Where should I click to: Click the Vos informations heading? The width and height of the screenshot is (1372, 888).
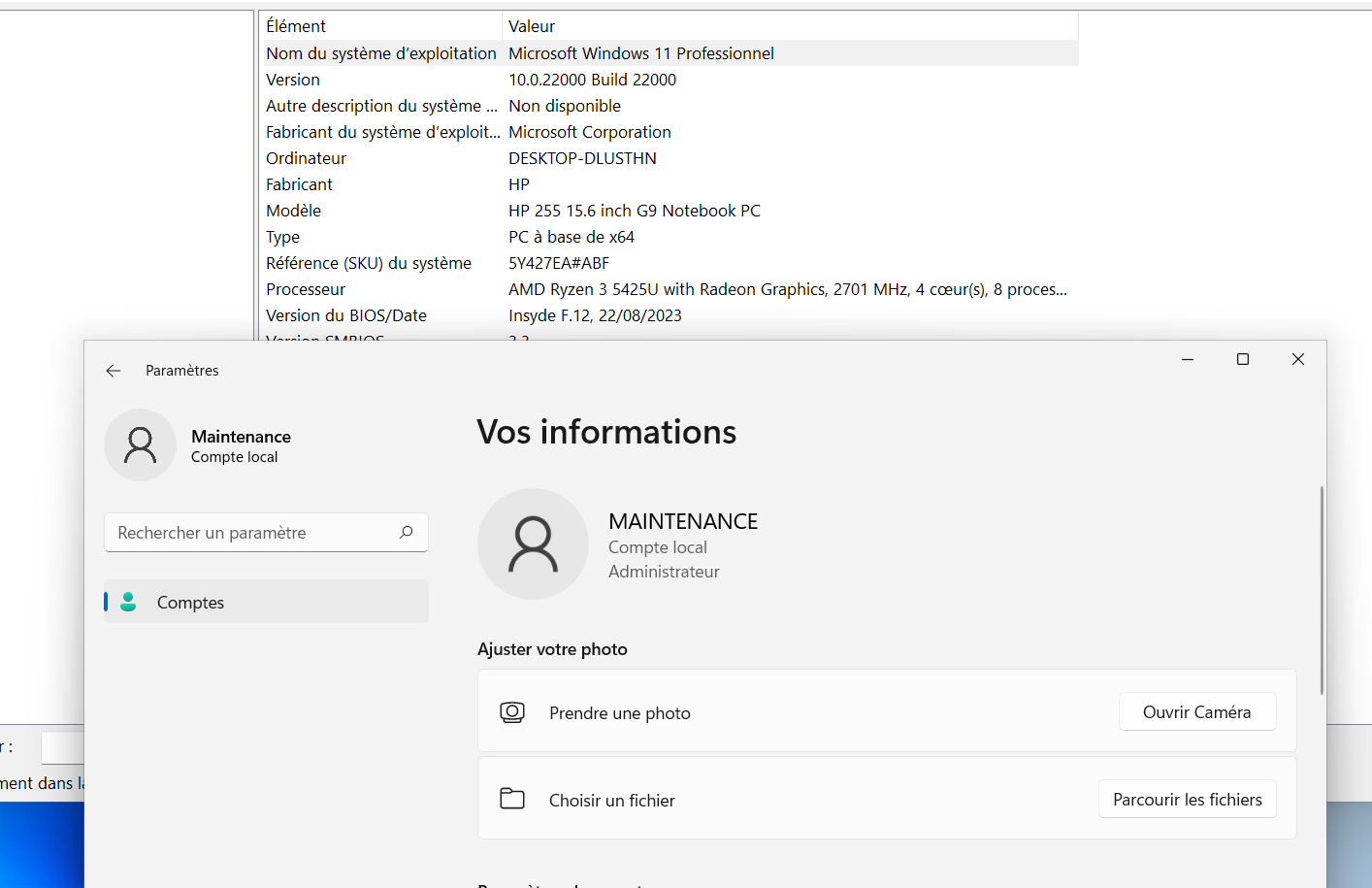click(606, 432)
